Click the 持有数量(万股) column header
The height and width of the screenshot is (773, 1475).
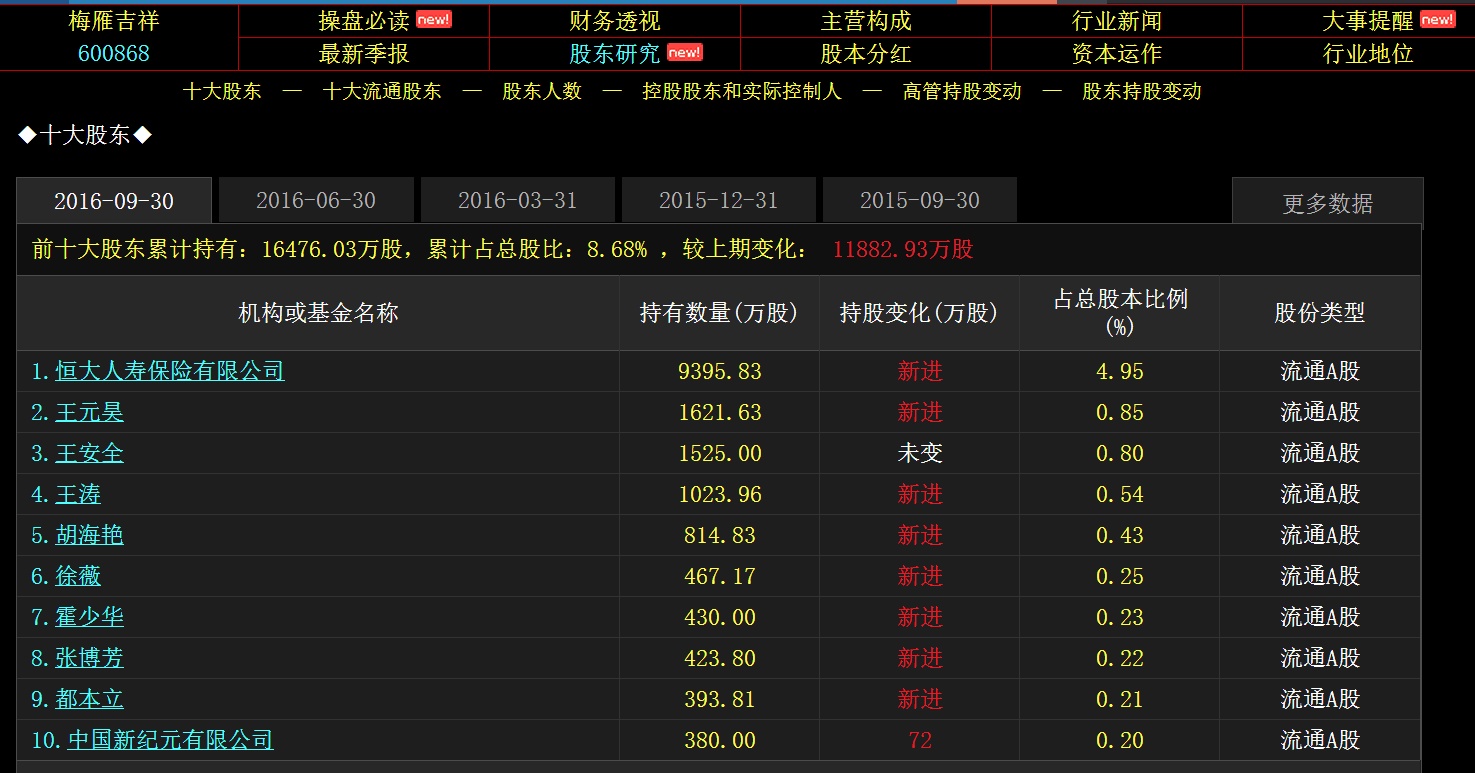720,313
